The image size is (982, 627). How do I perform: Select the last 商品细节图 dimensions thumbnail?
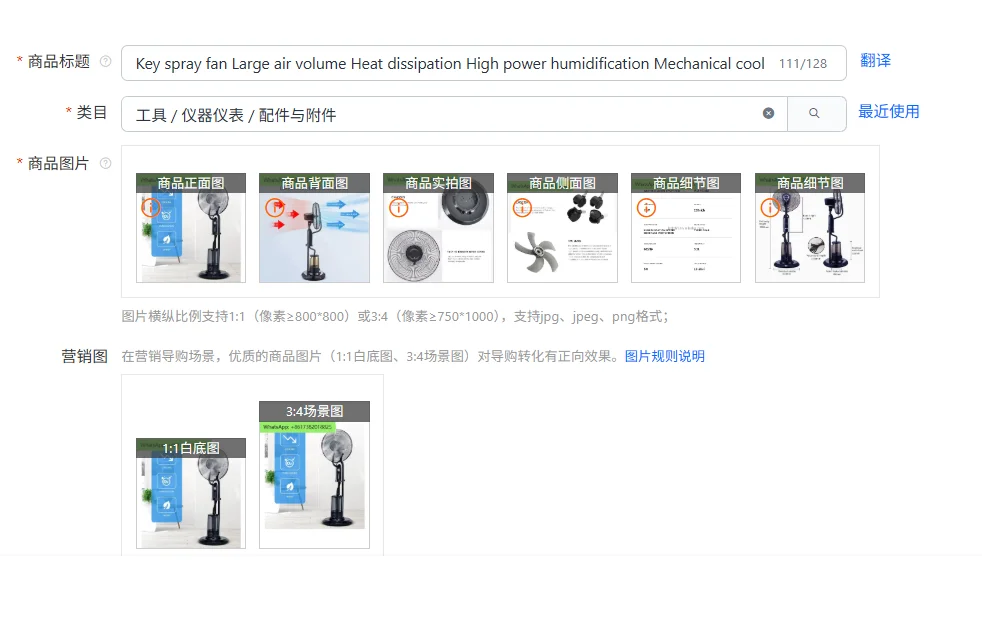click(810, 228)
